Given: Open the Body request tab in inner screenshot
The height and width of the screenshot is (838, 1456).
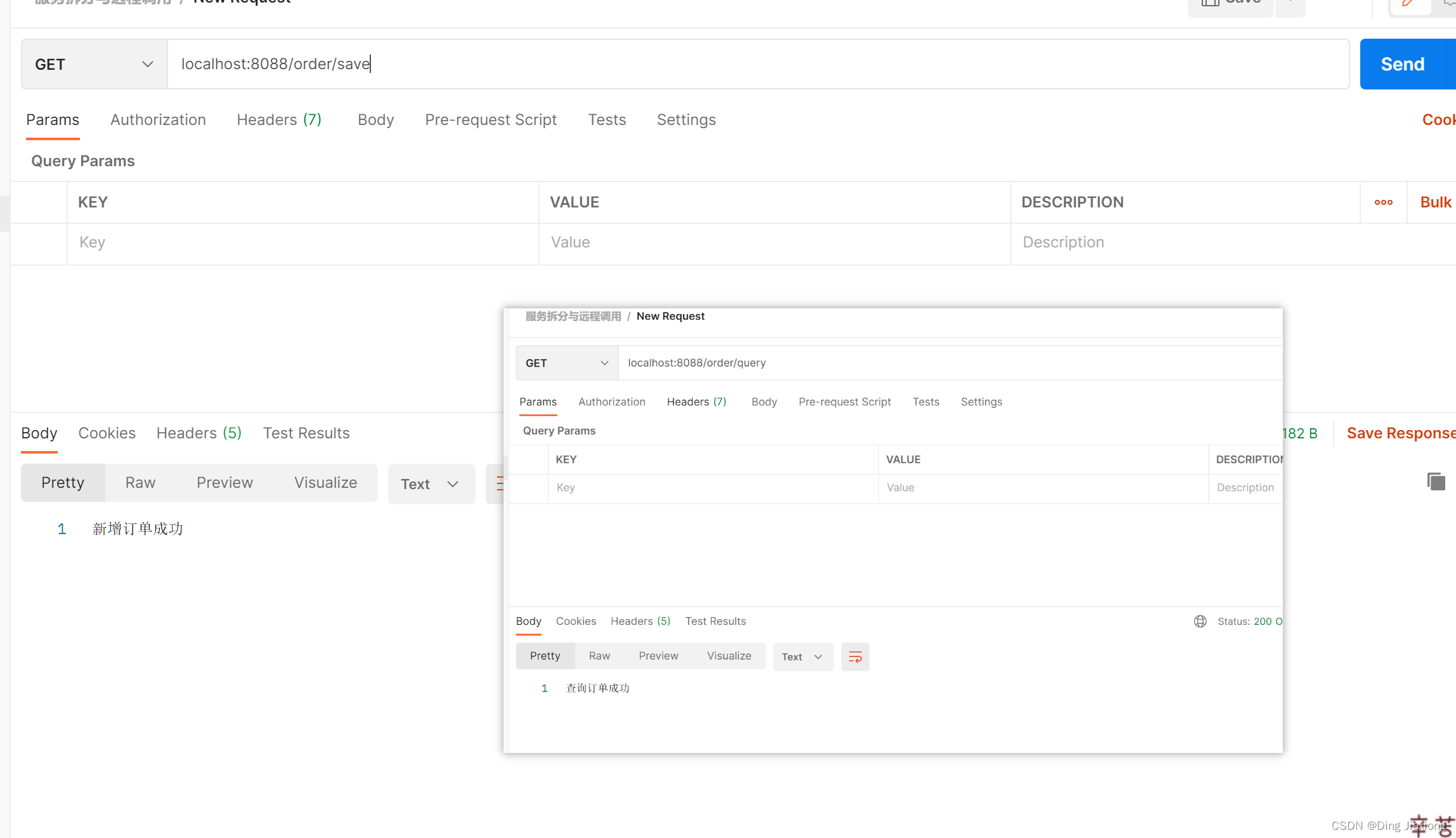Looking at the screenshot, I should click(764, 402).
